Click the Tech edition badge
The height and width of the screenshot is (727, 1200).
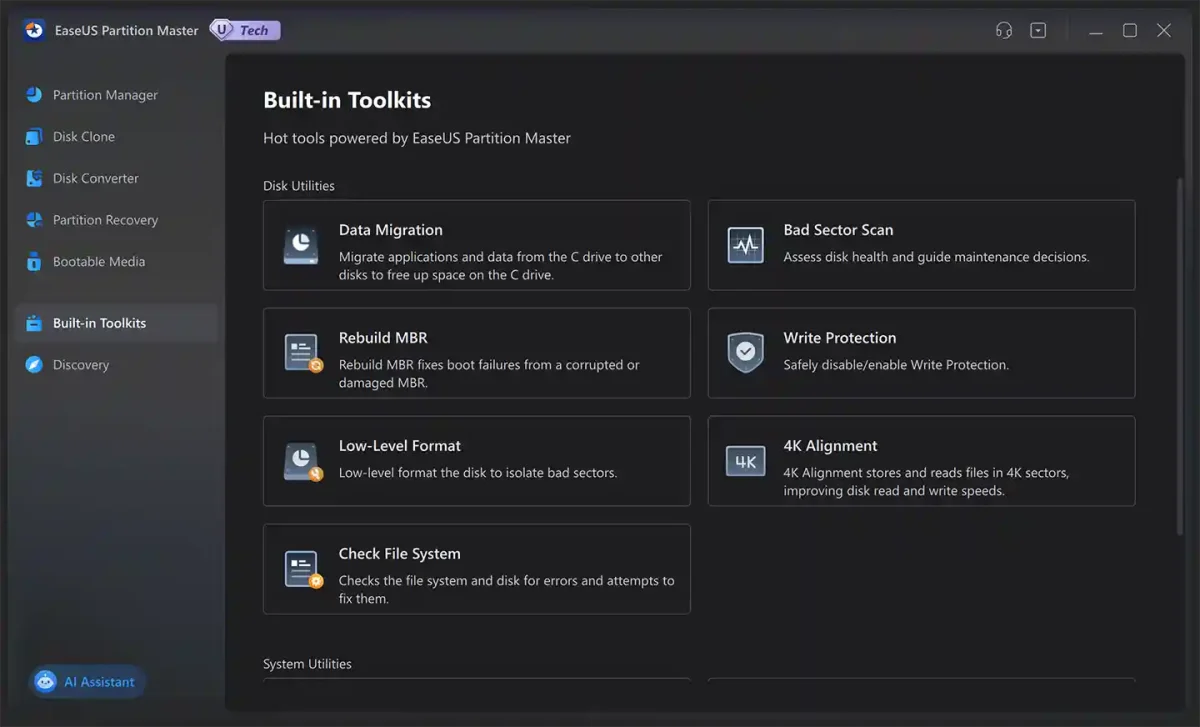coord(244,30)
